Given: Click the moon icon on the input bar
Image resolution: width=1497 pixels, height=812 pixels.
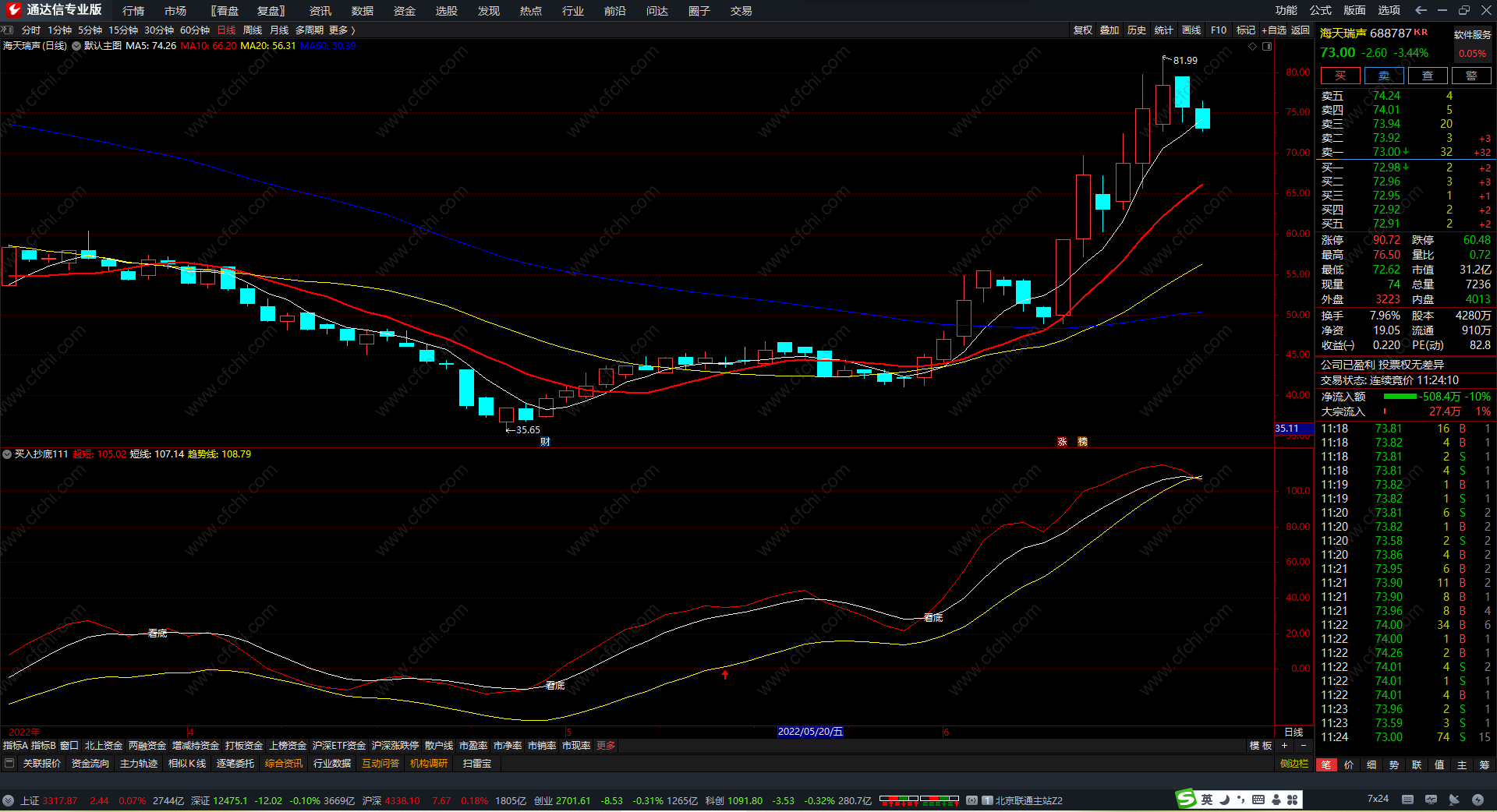Looking at the screenshot, I should [x=1224, y=800].
